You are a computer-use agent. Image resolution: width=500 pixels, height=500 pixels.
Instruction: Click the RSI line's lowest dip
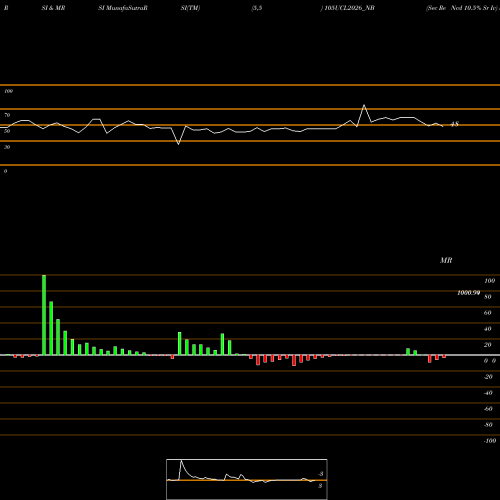point(179,144)
